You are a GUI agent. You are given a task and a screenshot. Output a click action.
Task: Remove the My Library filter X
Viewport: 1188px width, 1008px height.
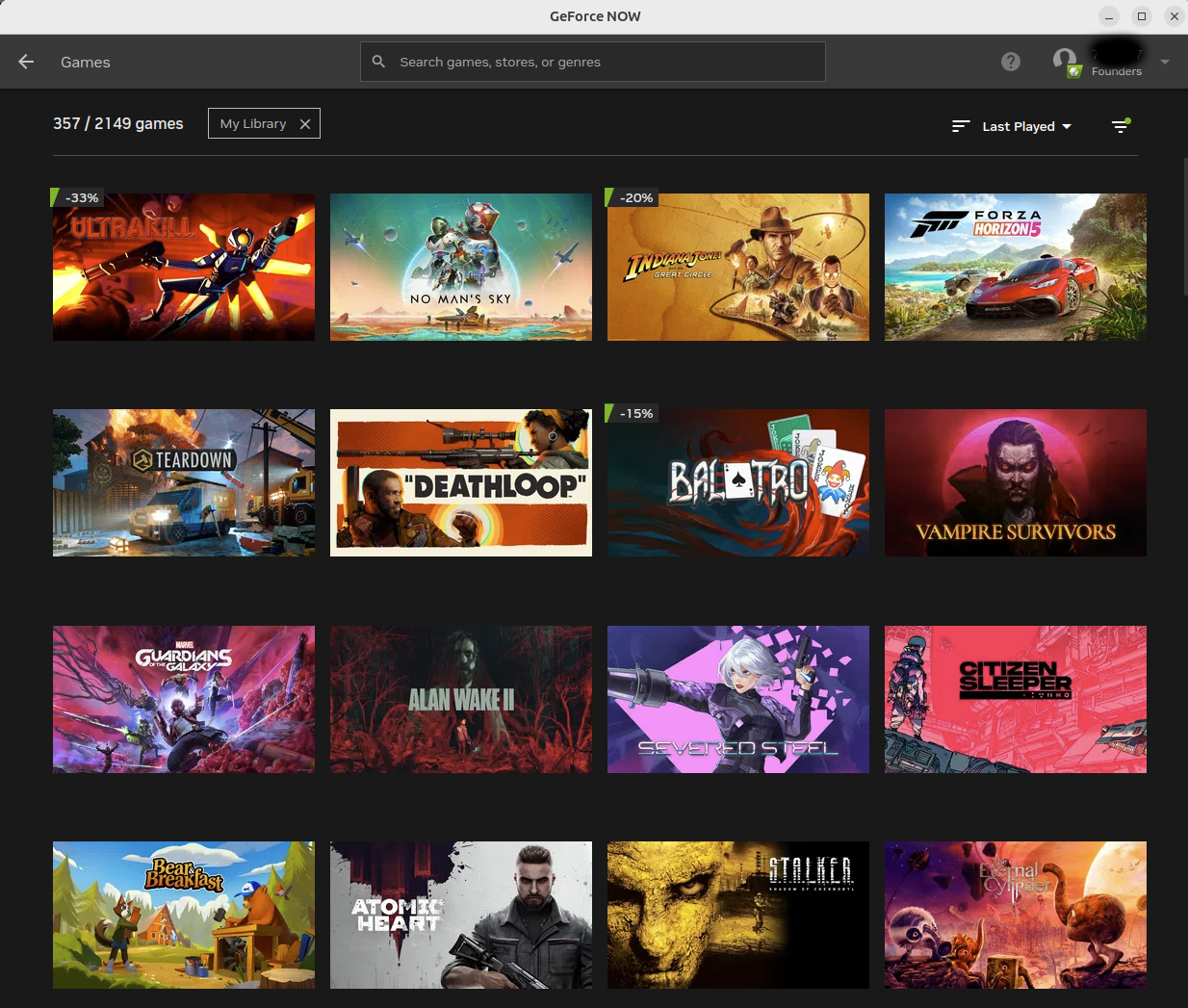click(x=305, y=124)
